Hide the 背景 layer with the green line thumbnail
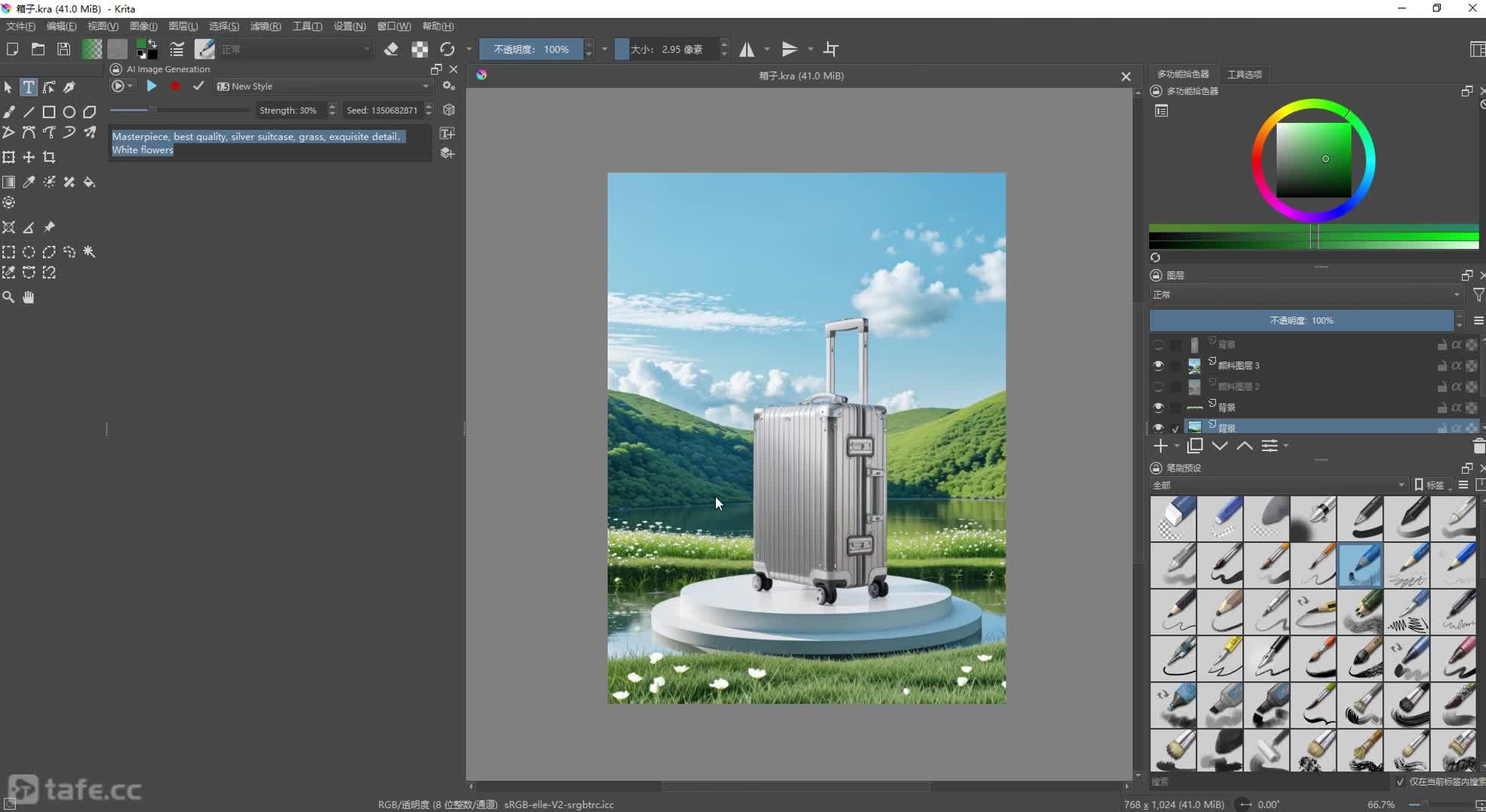The height and width of the screenshot is (812, 1486). (x=1158, y=408)
